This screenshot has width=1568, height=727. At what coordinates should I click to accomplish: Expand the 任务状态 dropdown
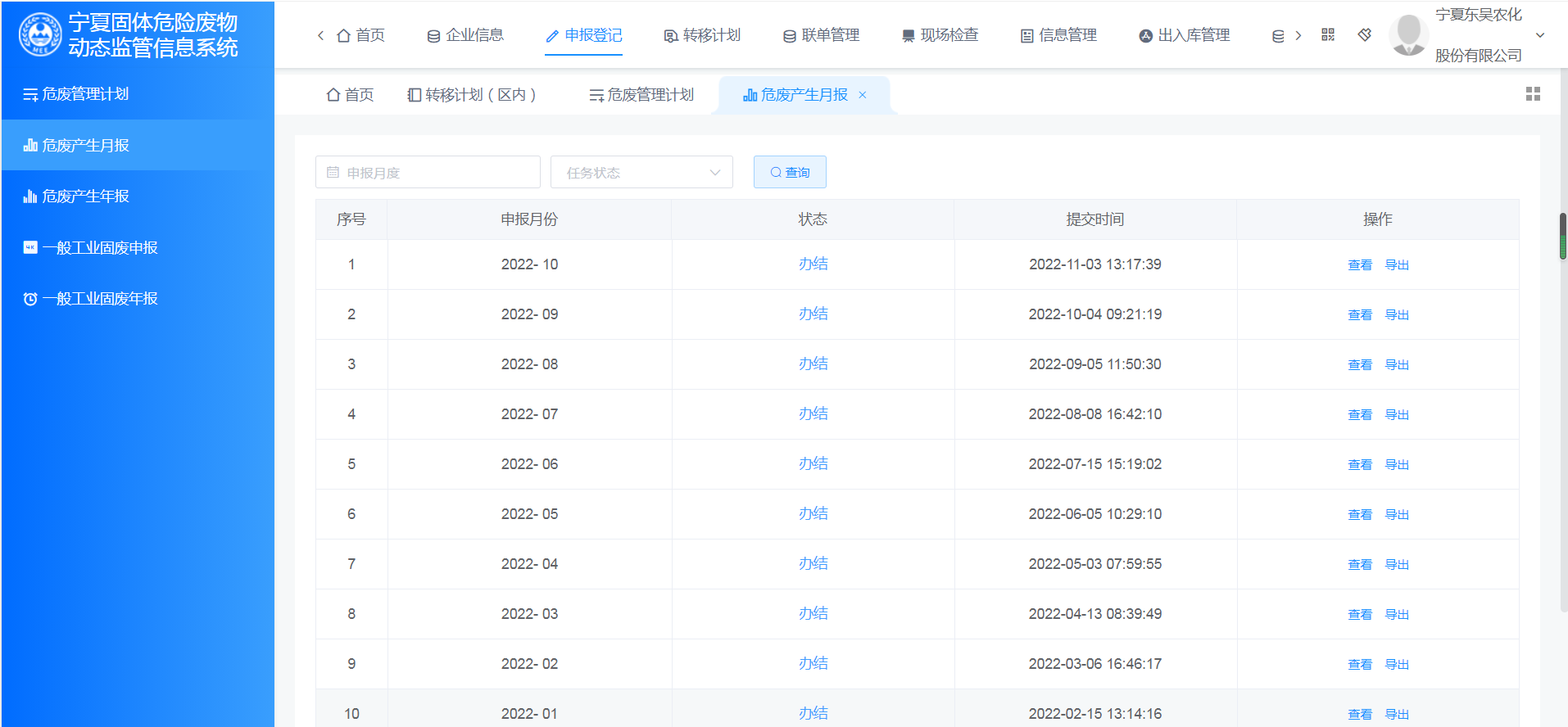tap(641, 173)
